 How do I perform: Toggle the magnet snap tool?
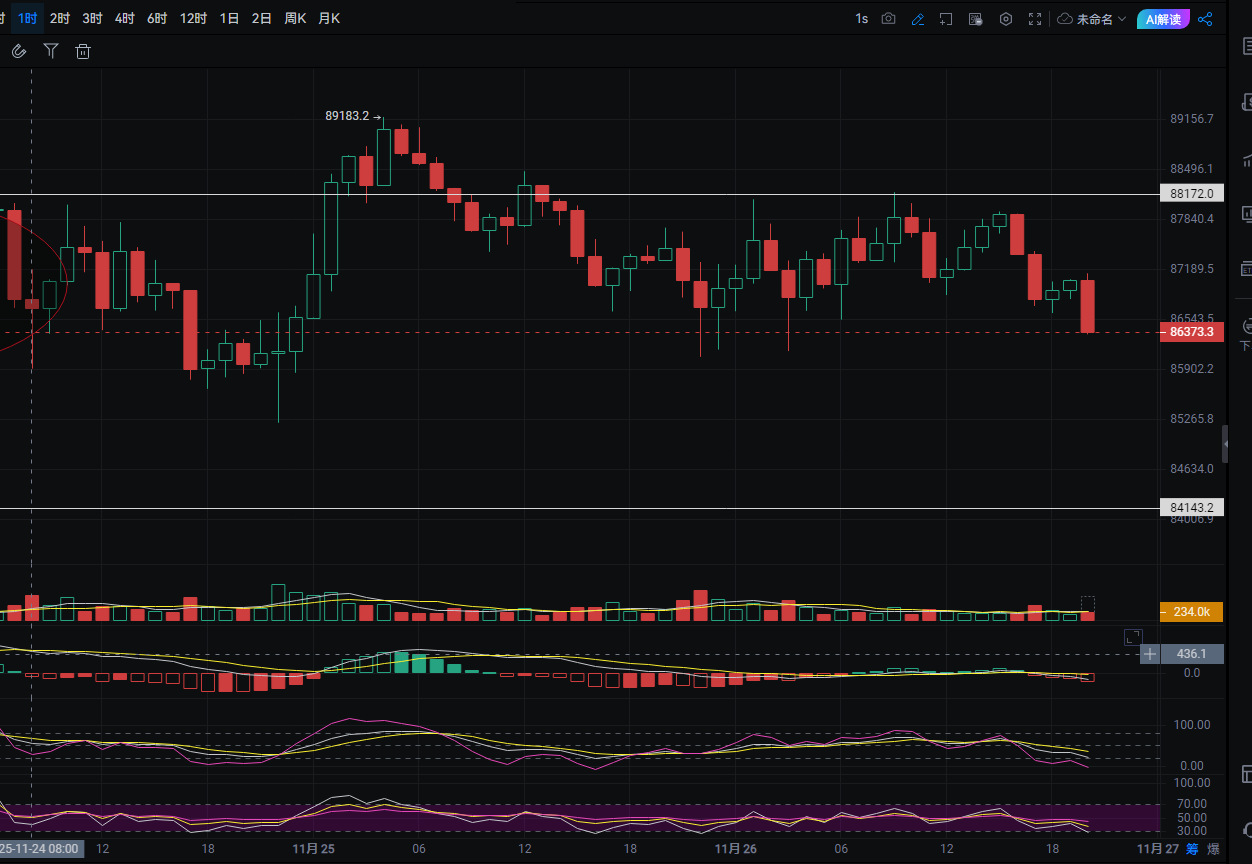point(19,51)
